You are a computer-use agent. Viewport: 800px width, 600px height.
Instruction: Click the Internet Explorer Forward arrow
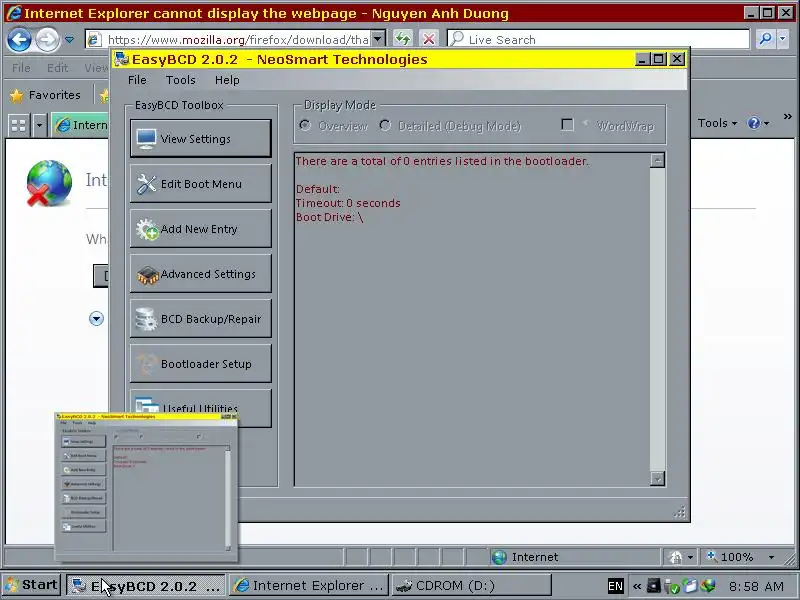point(47,40)
